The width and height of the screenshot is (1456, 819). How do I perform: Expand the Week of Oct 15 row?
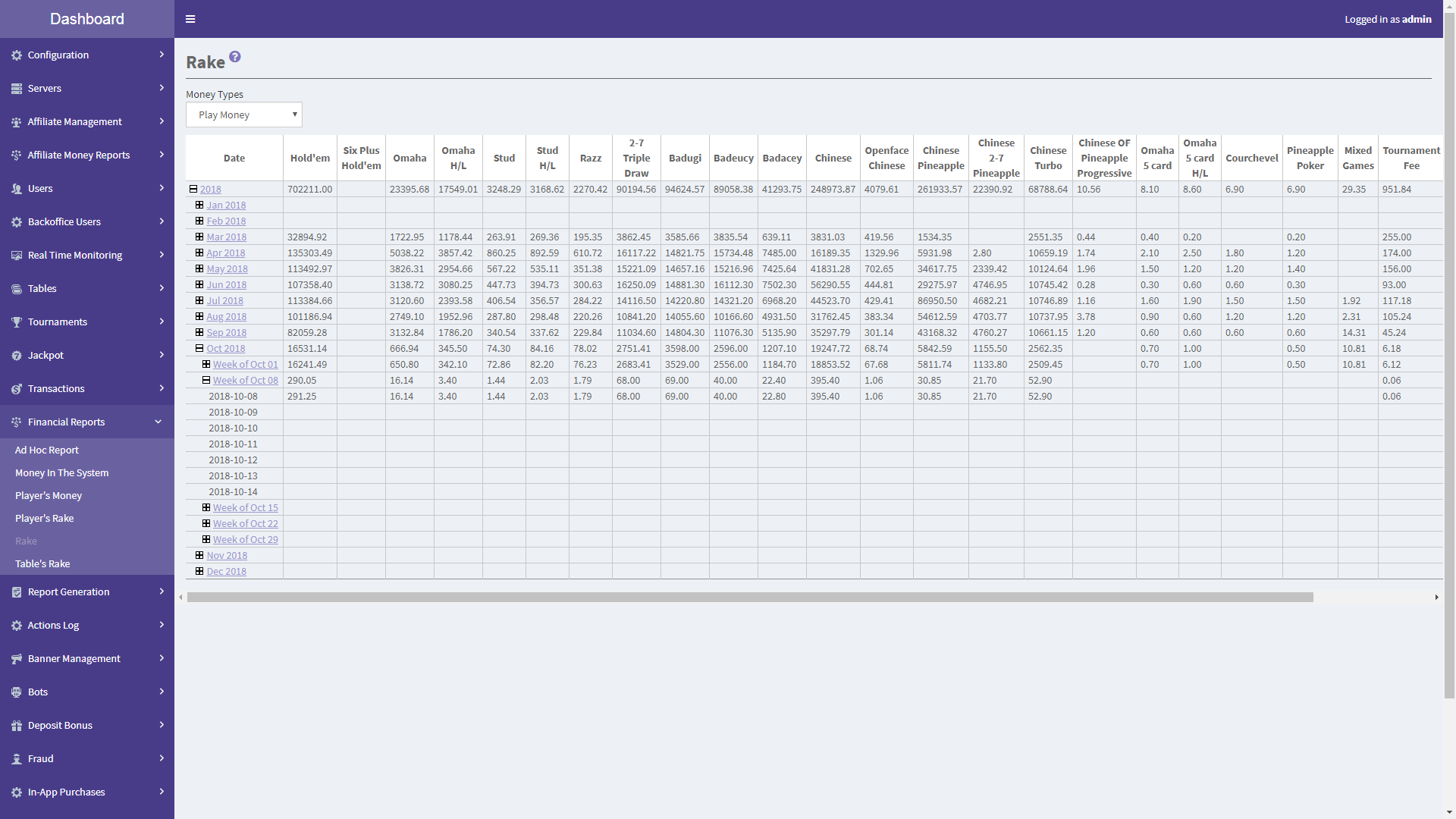206,507
